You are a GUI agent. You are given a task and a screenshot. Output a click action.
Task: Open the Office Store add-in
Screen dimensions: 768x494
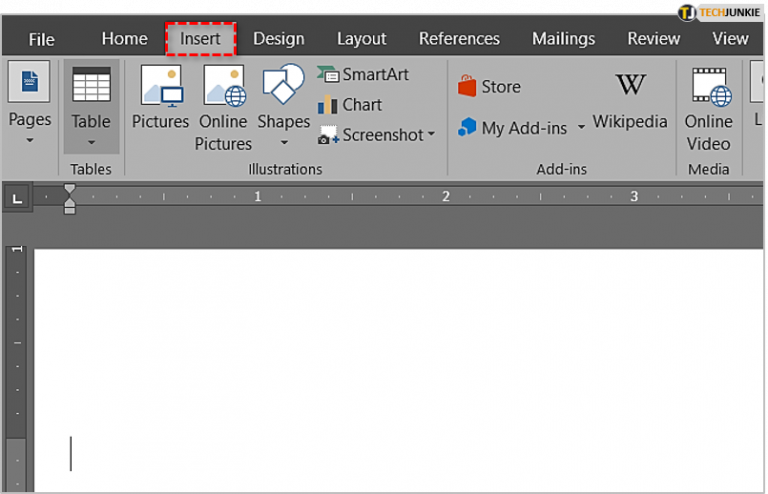pyautogui.click(x=488, y=87)
